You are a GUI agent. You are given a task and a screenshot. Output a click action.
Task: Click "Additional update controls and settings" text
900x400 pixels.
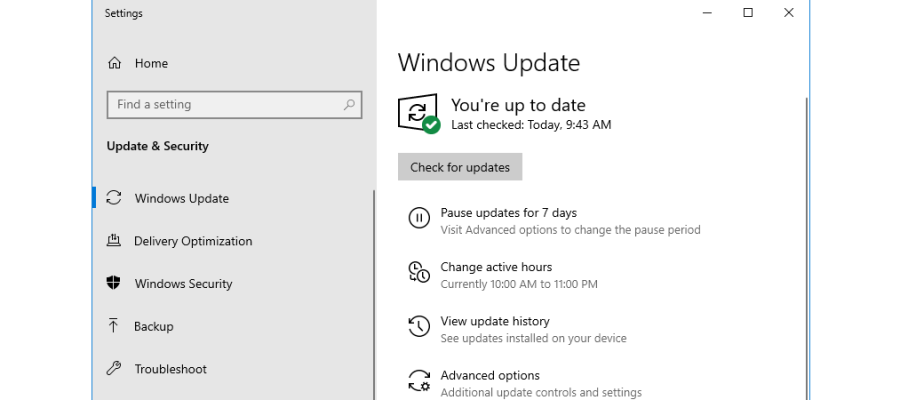(541, 393)
